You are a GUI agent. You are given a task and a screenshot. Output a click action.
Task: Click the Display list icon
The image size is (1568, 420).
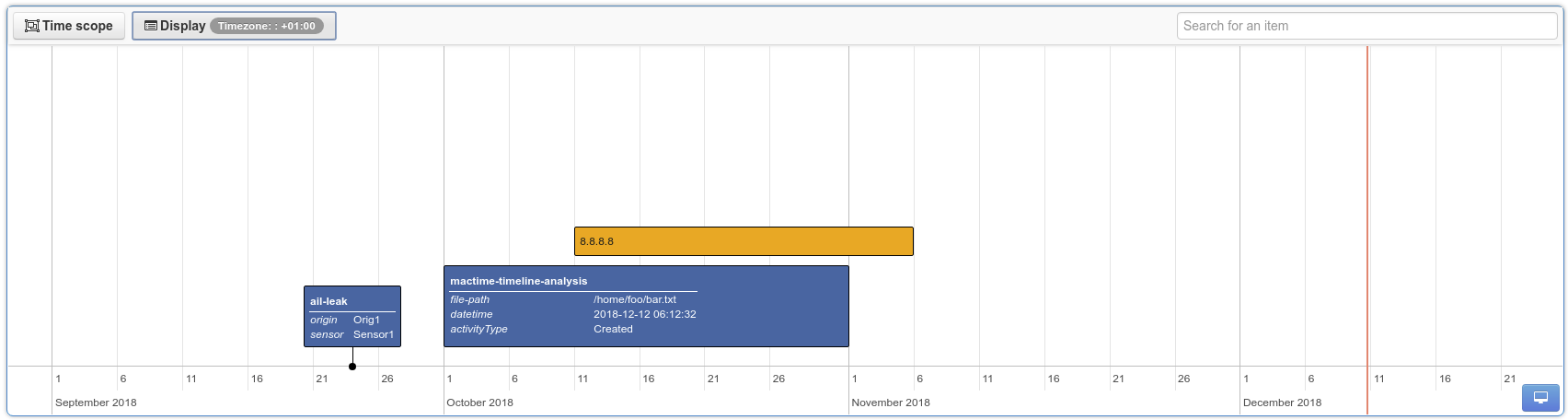click(151, 26)
